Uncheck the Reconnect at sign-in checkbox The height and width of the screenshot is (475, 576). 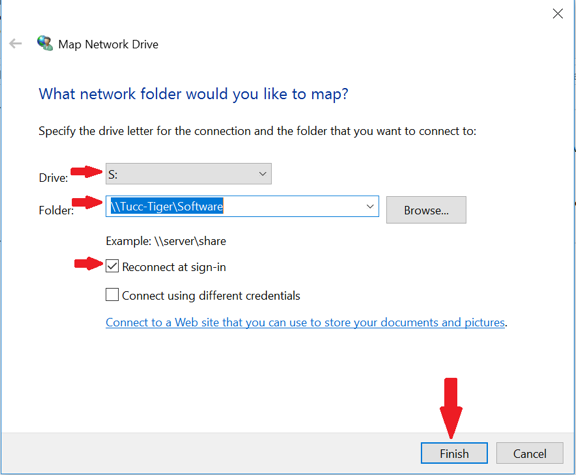coord(112,266)
